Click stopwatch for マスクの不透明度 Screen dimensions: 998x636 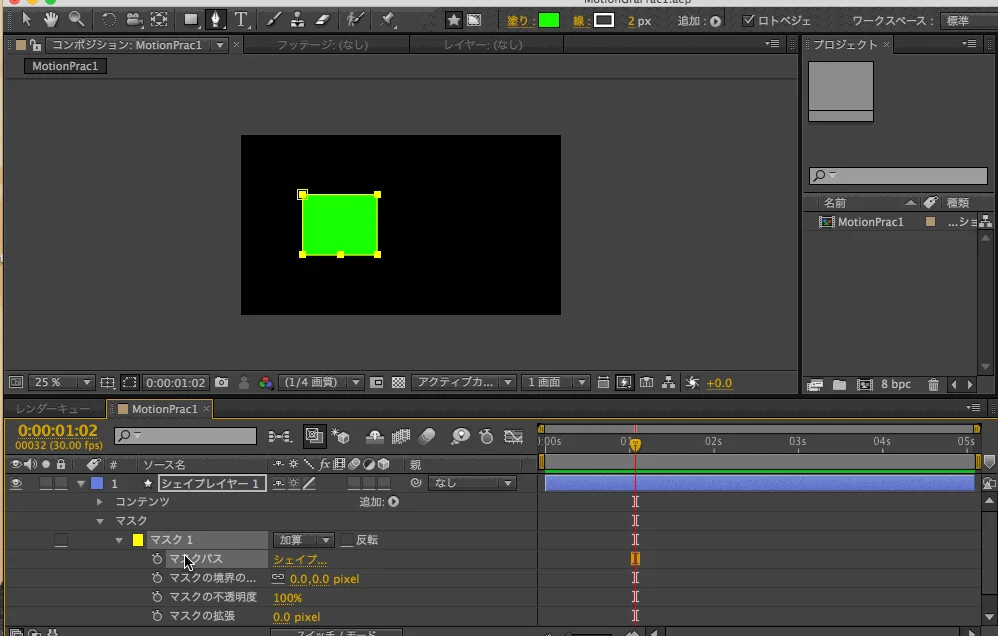[157, 597]
